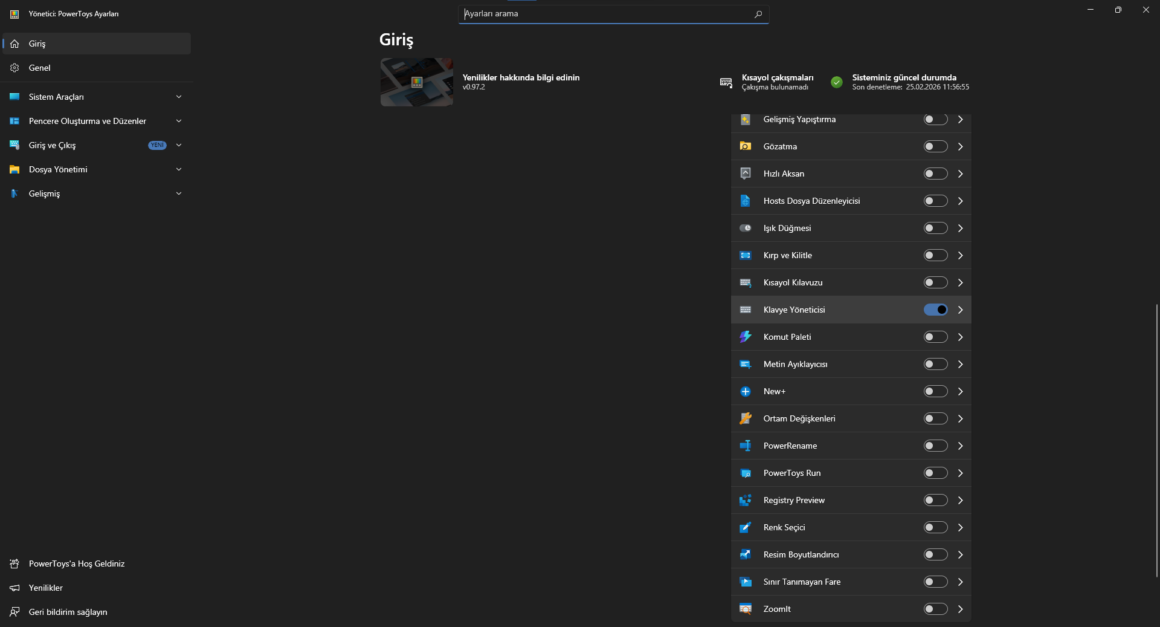Screen dimensions: 1160x627
Task: Turn on the Işık Düğmesi switch
Action: [935, 228]
